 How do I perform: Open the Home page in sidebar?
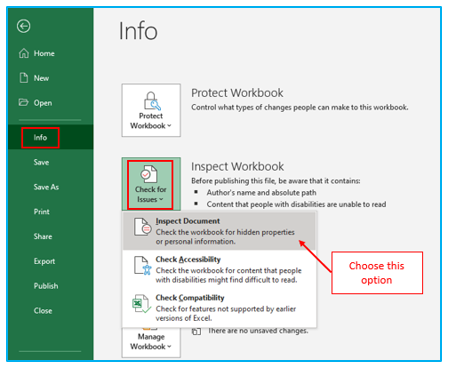click(44, 53)
